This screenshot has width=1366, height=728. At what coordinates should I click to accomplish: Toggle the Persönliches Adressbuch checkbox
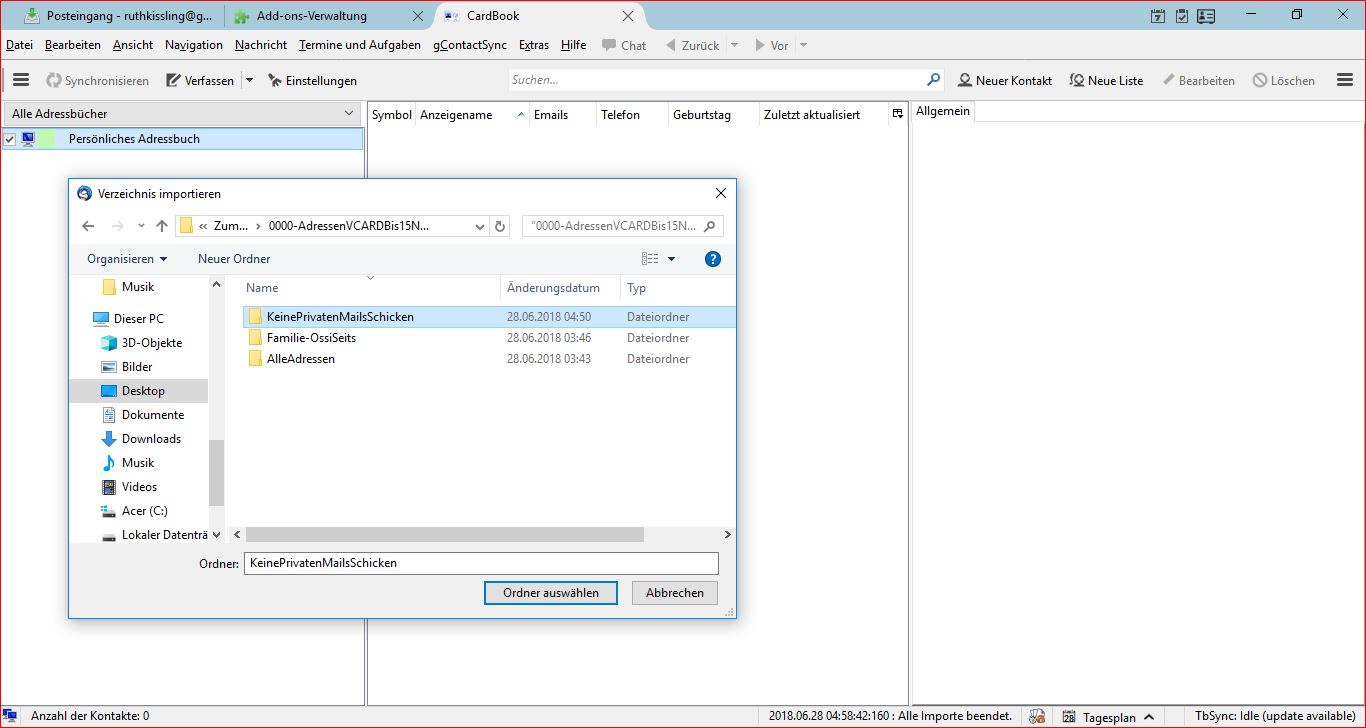10,139
